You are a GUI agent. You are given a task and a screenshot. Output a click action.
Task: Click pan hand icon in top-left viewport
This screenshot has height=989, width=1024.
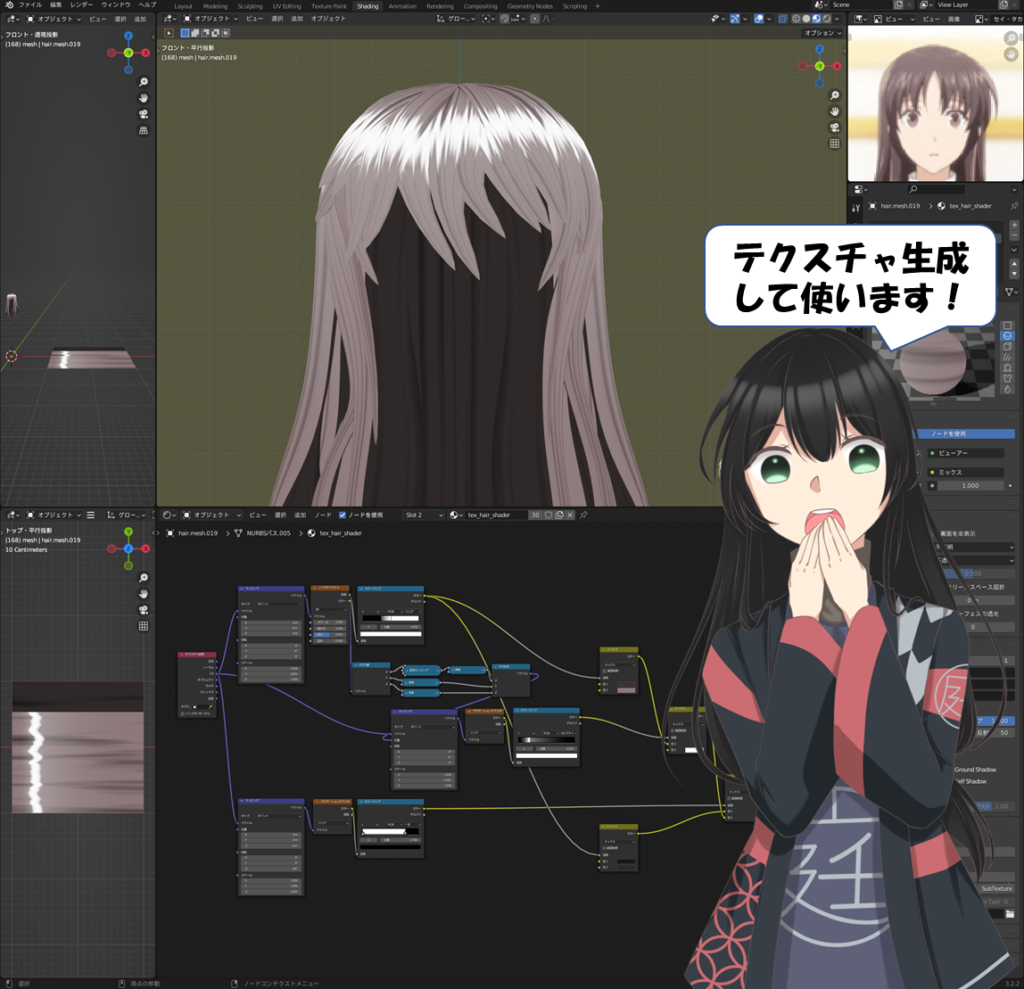pos(144,98)
